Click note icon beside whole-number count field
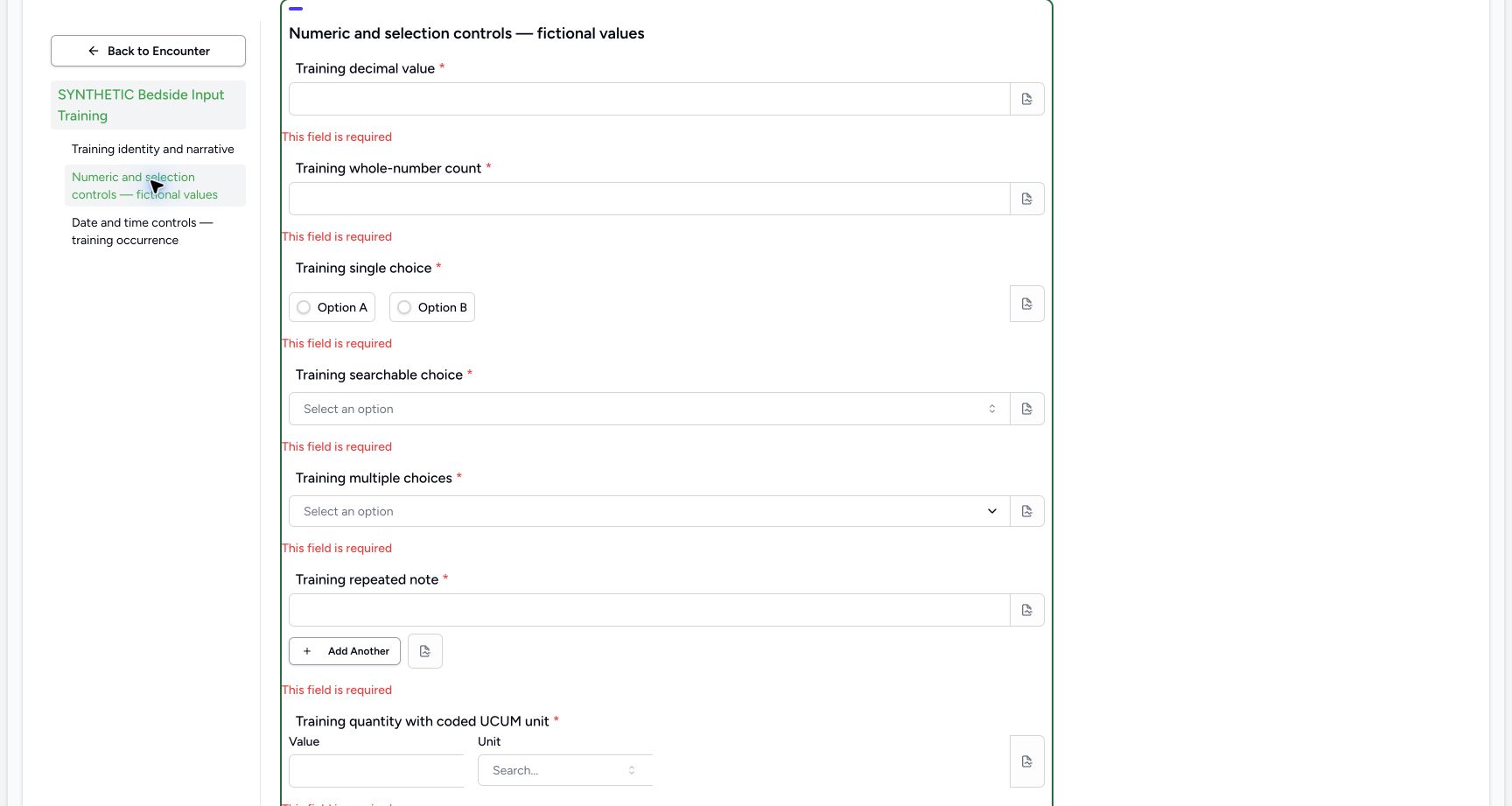Image resolution: width=1512 pixels, height=806 pixels. coord(1027,199)
